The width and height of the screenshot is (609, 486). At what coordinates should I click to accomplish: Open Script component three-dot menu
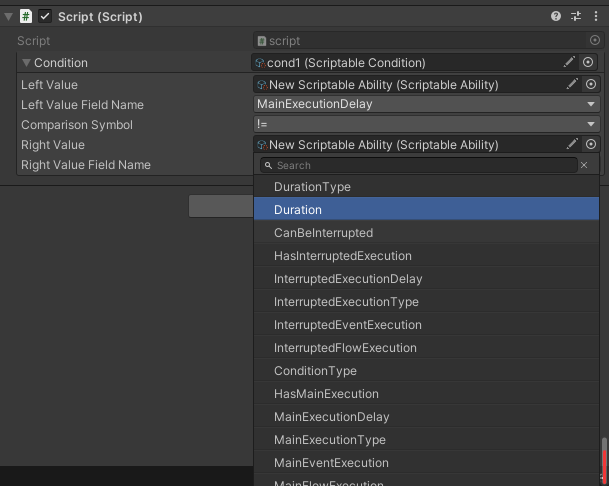coord(596,17)
